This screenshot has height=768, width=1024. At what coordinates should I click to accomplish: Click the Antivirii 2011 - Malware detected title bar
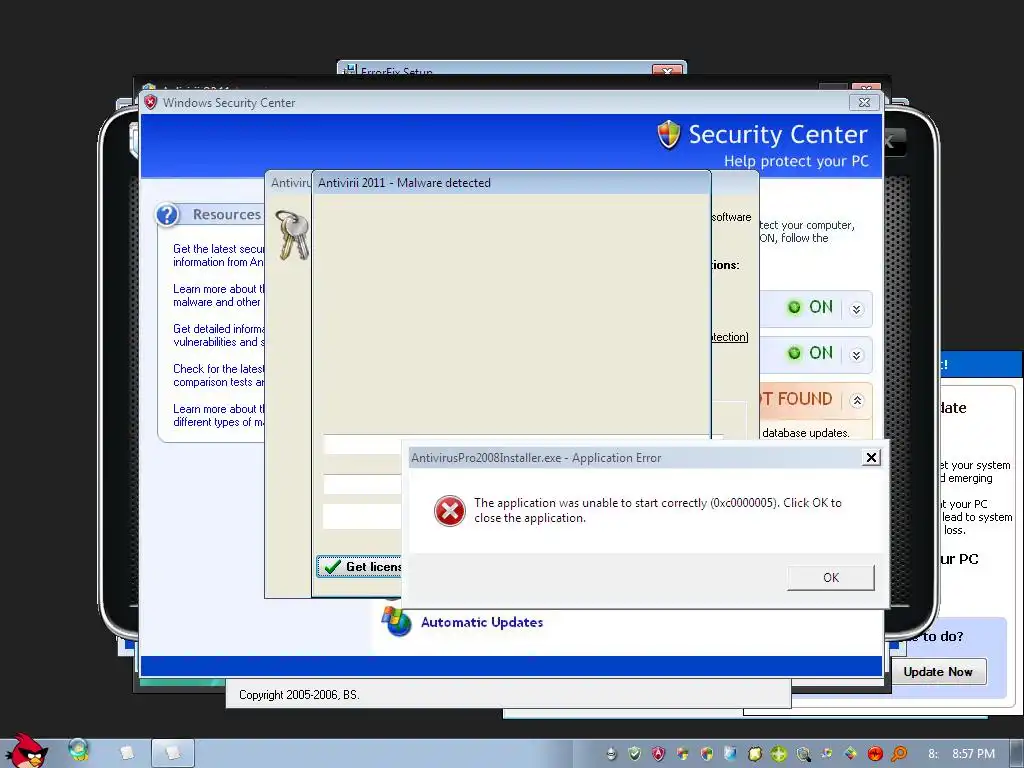[511, 183]
